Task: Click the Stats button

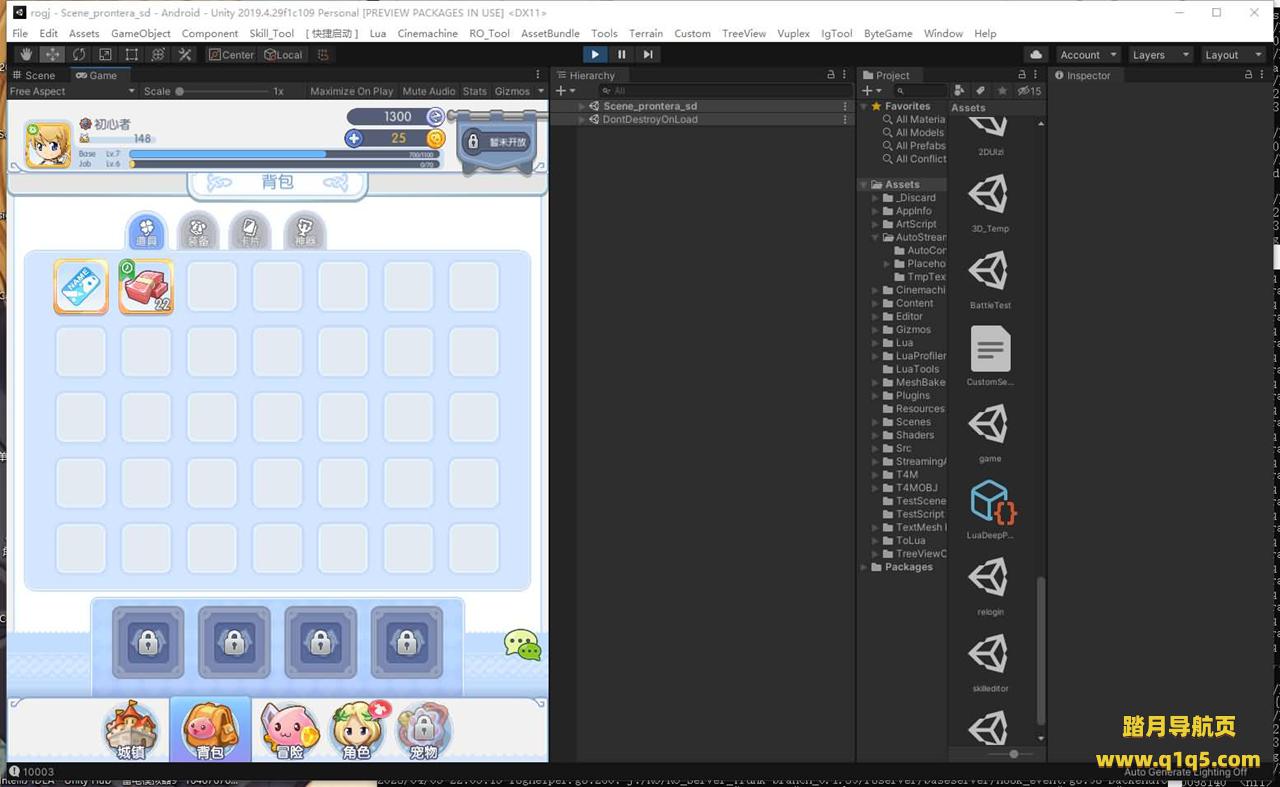Action: [x=474, y=91]
